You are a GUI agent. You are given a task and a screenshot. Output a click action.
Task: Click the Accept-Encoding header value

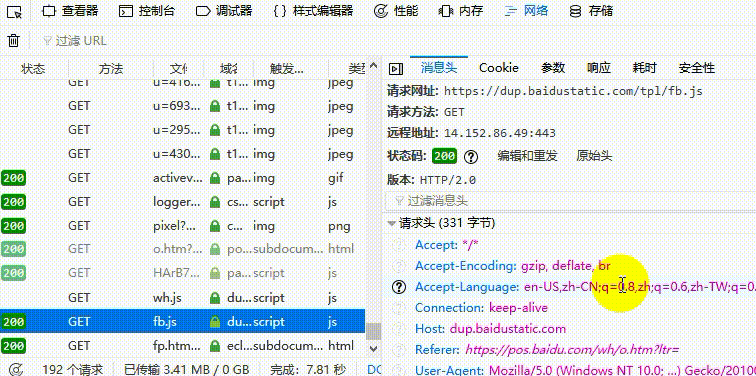(x=566, y=266)
